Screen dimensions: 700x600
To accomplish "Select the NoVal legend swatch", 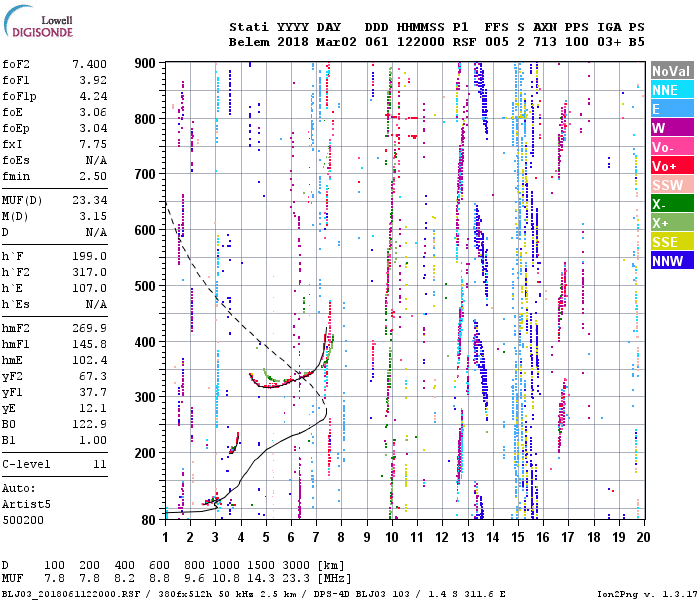I will (672, 71).
